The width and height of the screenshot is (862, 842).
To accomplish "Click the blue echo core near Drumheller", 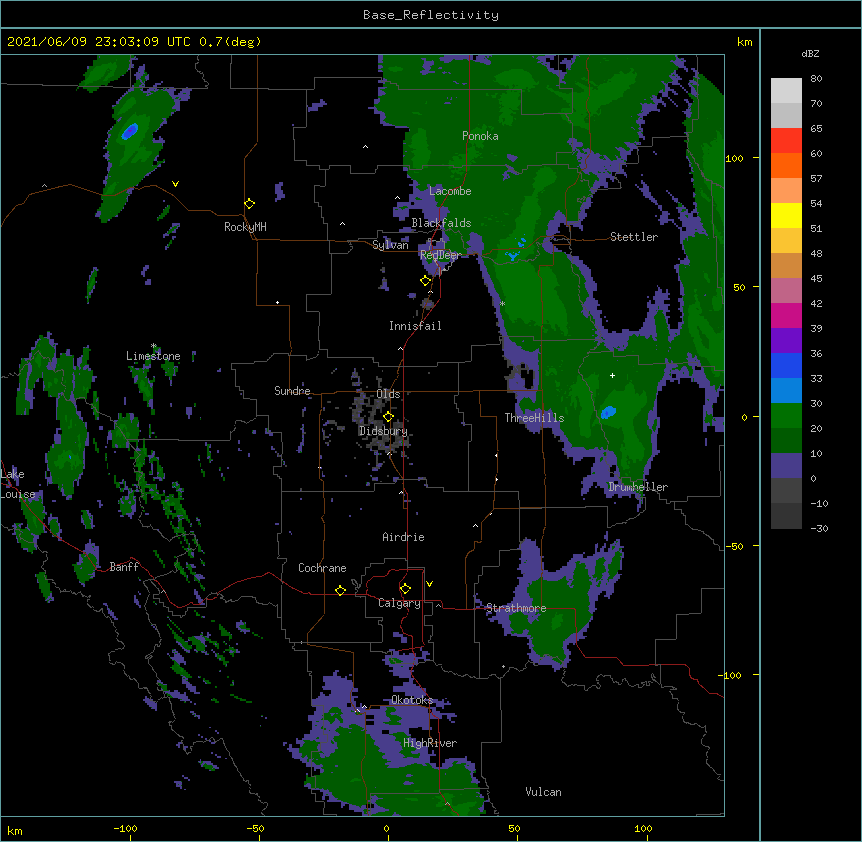I will 608,412.
